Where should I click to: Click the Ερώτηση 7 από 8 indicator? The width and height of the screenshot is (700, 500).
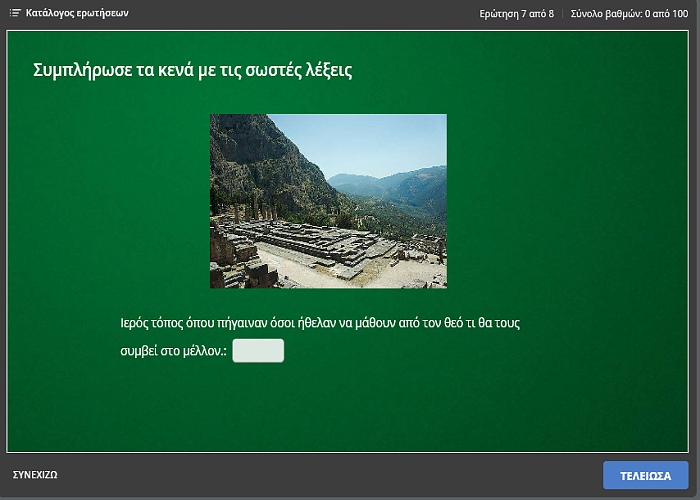[x=517, y=13]
